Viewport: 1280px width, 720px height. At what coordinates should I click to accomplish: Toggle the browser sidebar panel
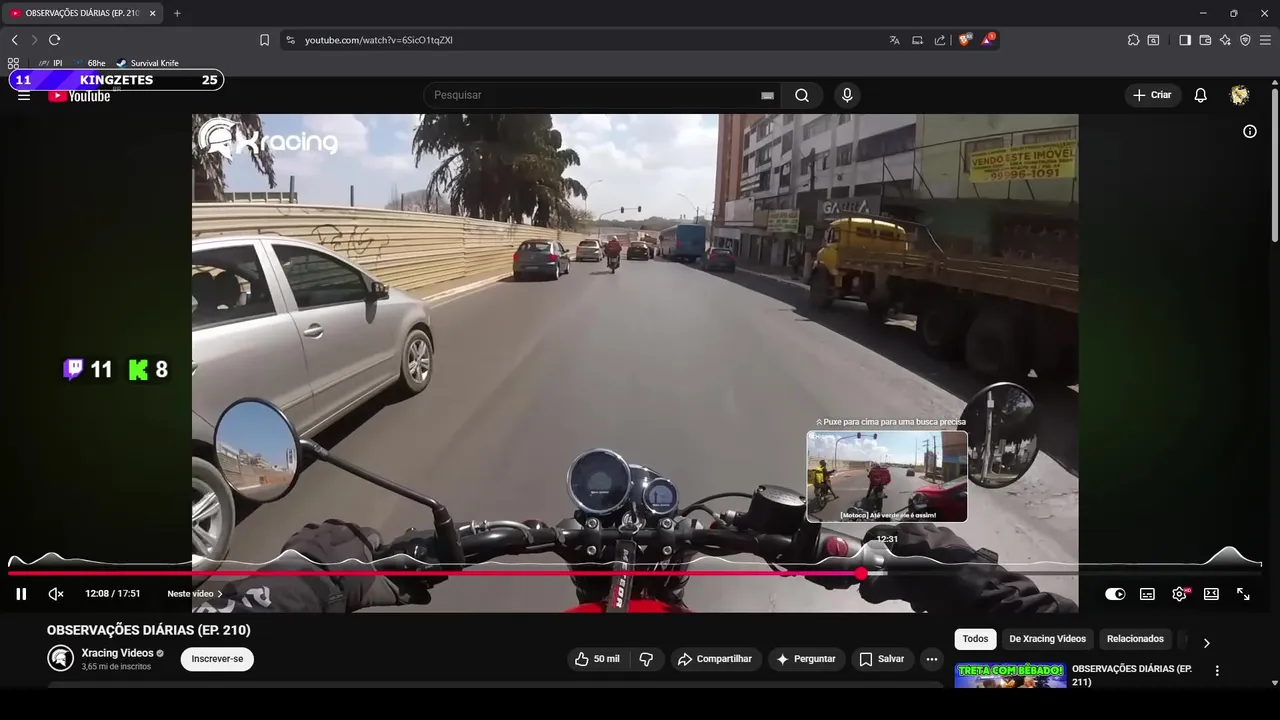click(x=1185, y=40)
